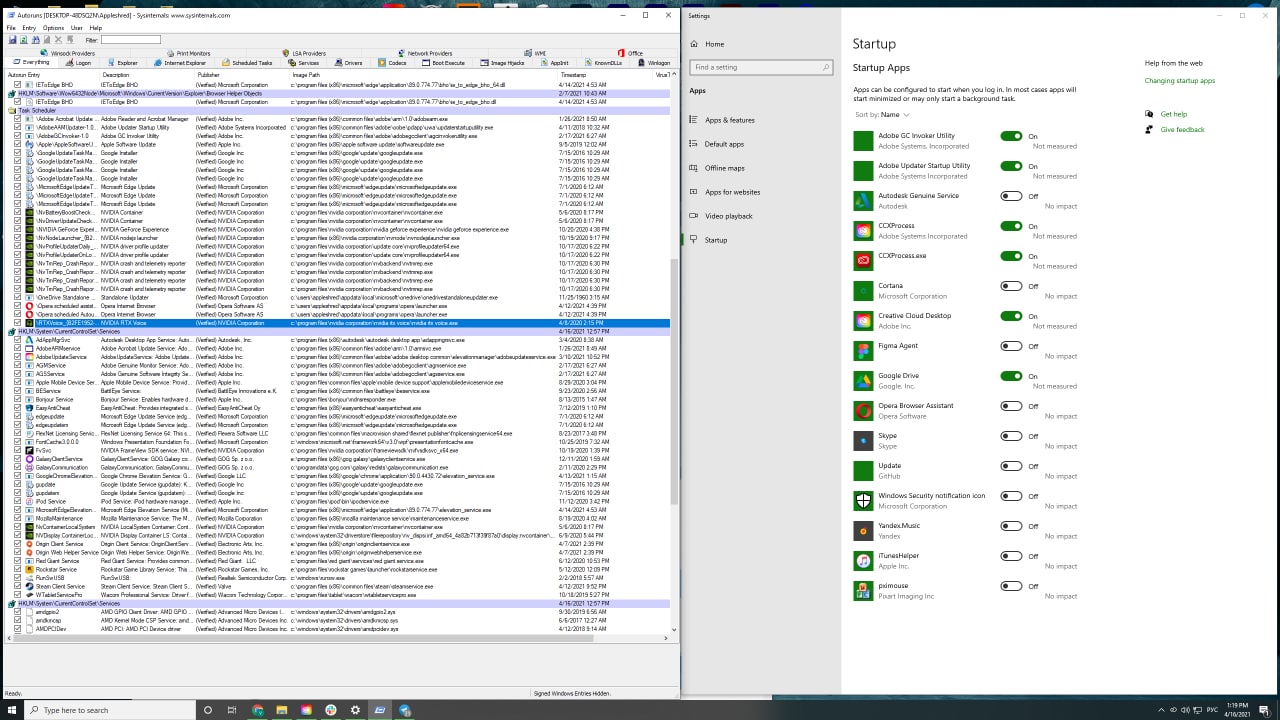
Task: Open Slack from the taskbar
Action: 331,710
